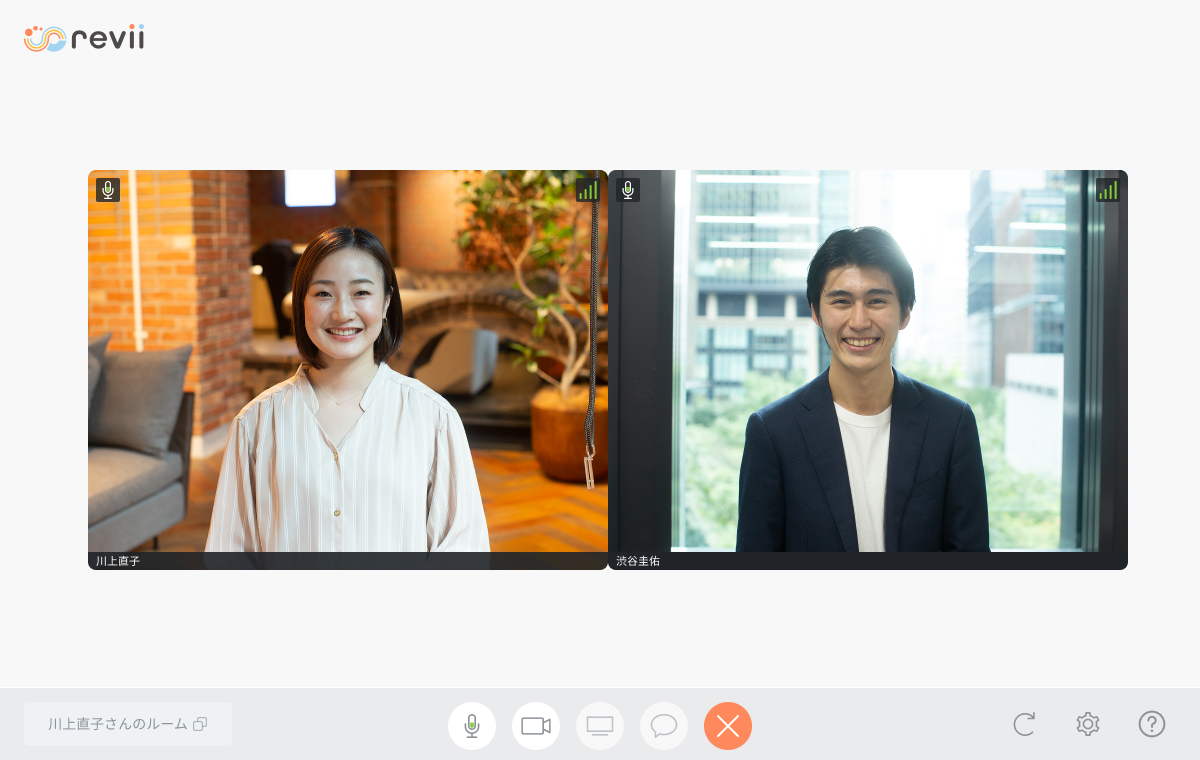This screenshot has height=760, width=1200.
Task: Click the microphone indicator on 川上直子's video
Action: [108, 190]
